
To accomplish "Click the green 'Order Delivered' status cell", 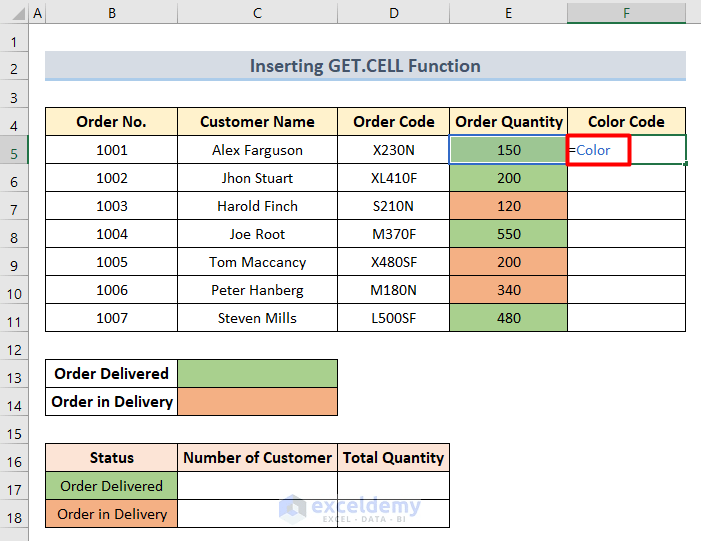I will tap(111, 486).
